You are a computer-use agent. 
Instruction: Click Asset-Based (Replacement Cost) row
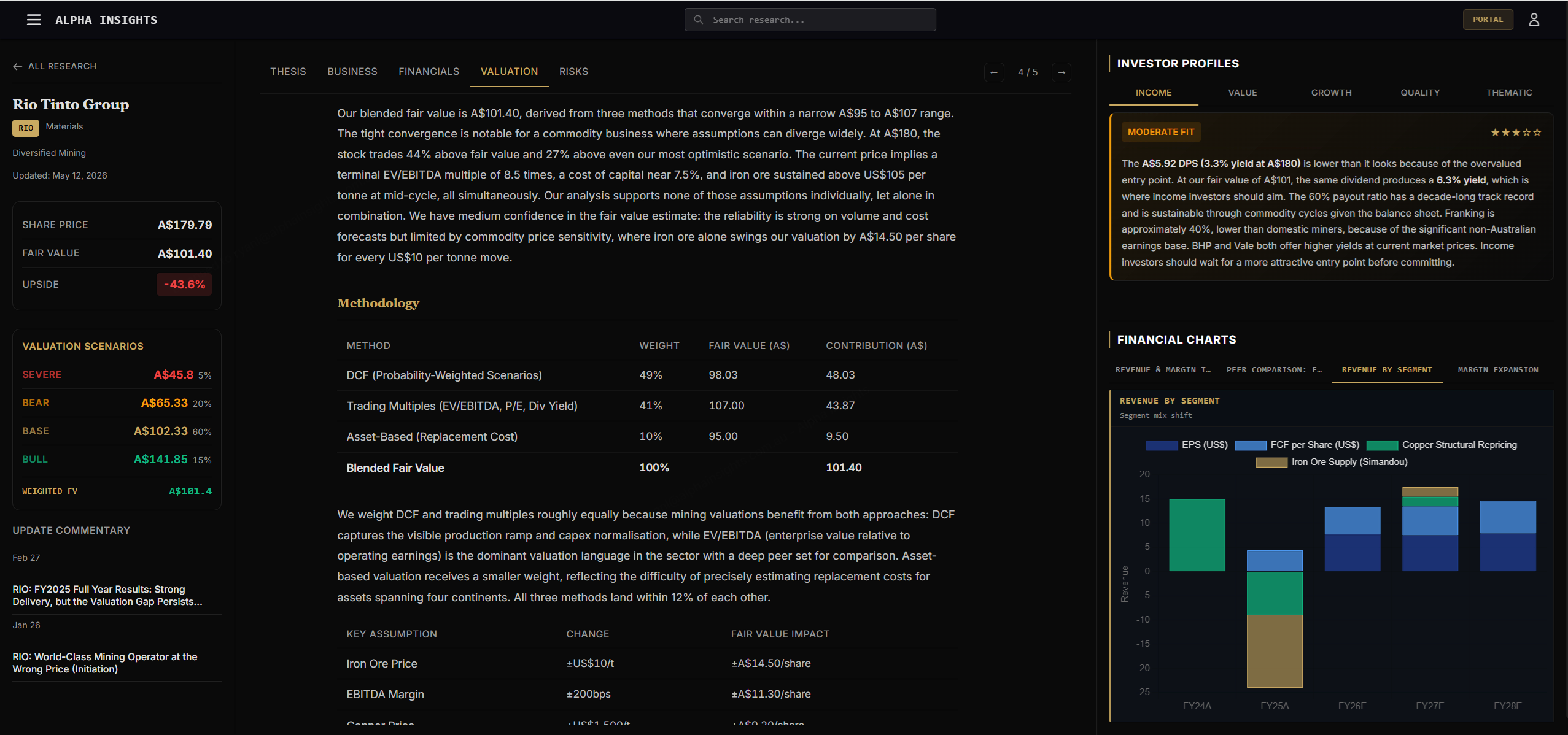647,437
